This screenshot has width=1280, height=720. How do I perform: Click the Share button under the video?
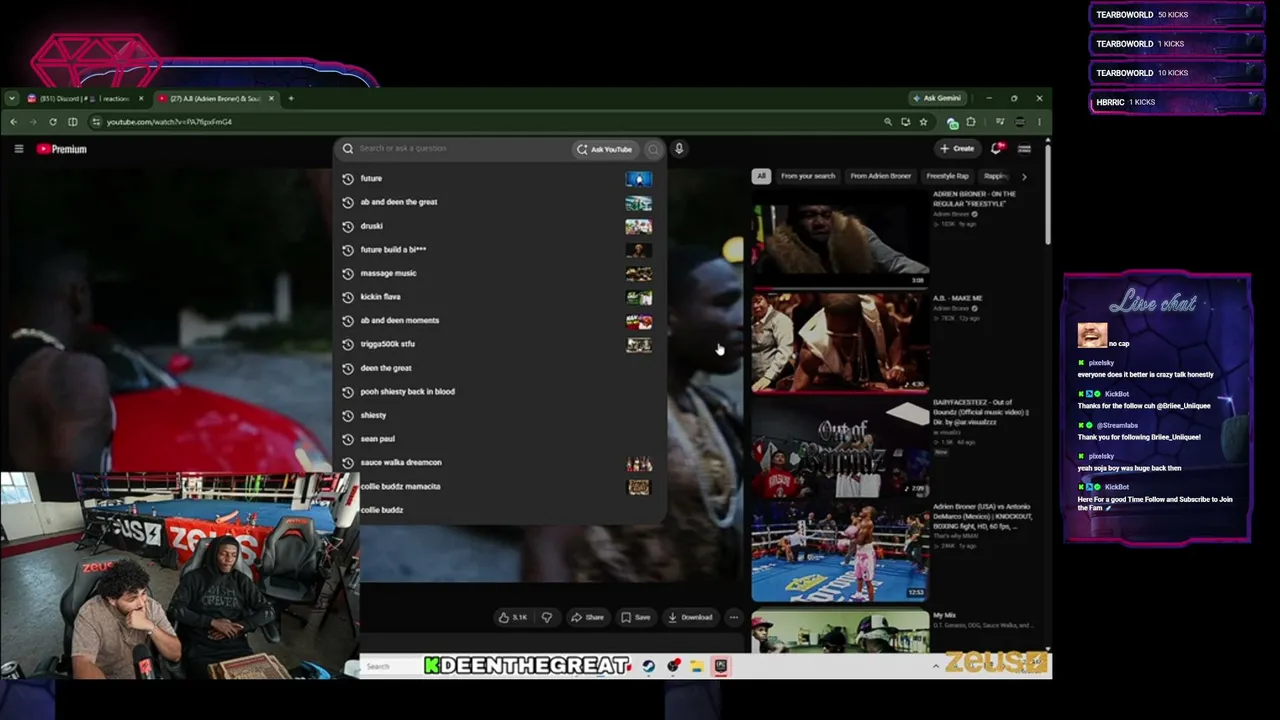587,617
